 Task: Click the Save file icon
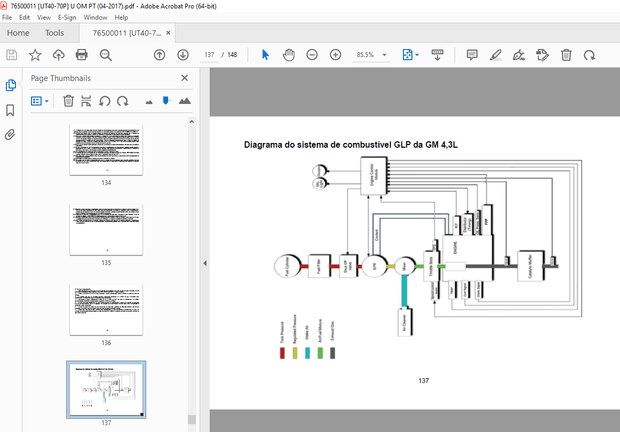coord(11,55)
